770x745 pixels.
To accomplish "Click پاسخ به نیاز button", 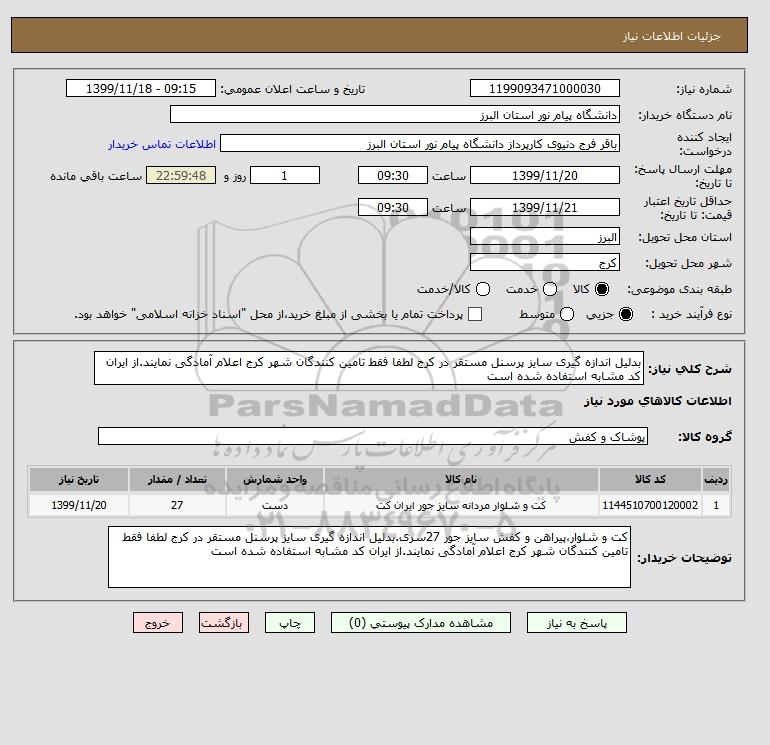I will pyautogui.click(x=577, y=623).
